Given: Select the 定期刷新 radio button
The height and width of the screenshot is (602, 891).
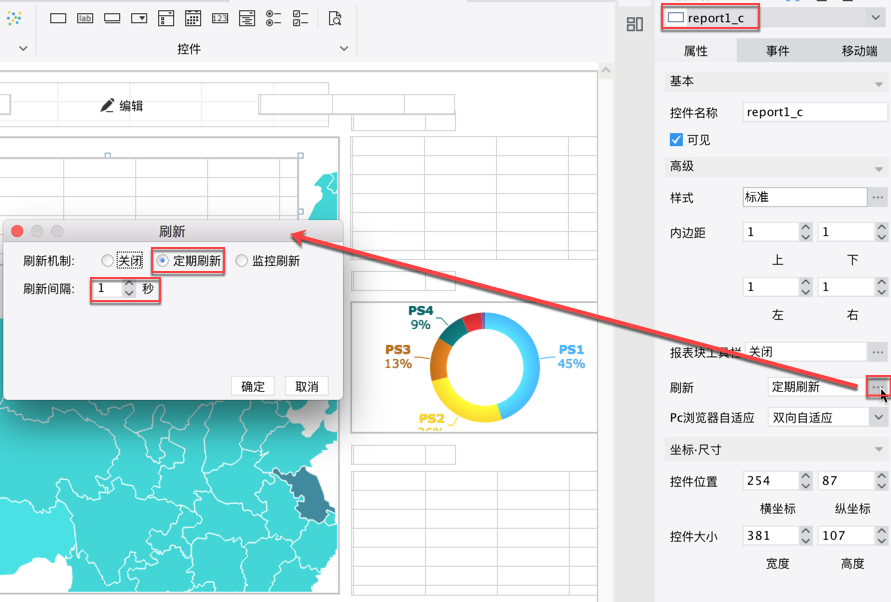Looking at the screenshot, I should tap(163, 261).
